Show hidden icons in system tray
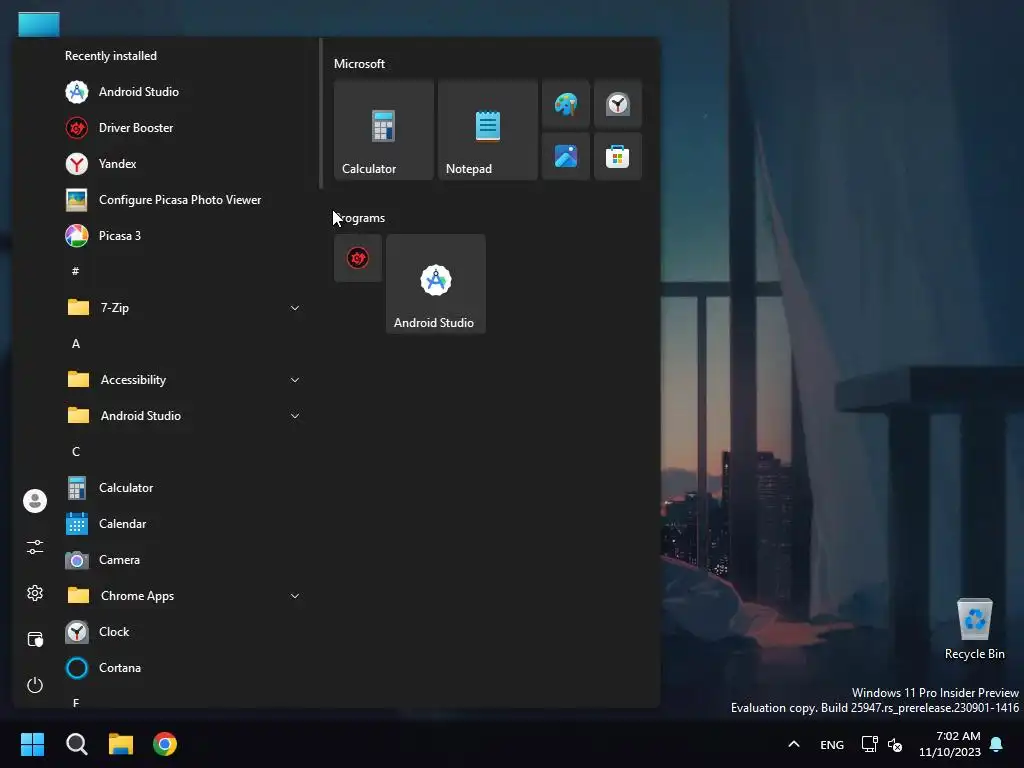Viewport: 1024px width, 768px height. tap(794, 744)
